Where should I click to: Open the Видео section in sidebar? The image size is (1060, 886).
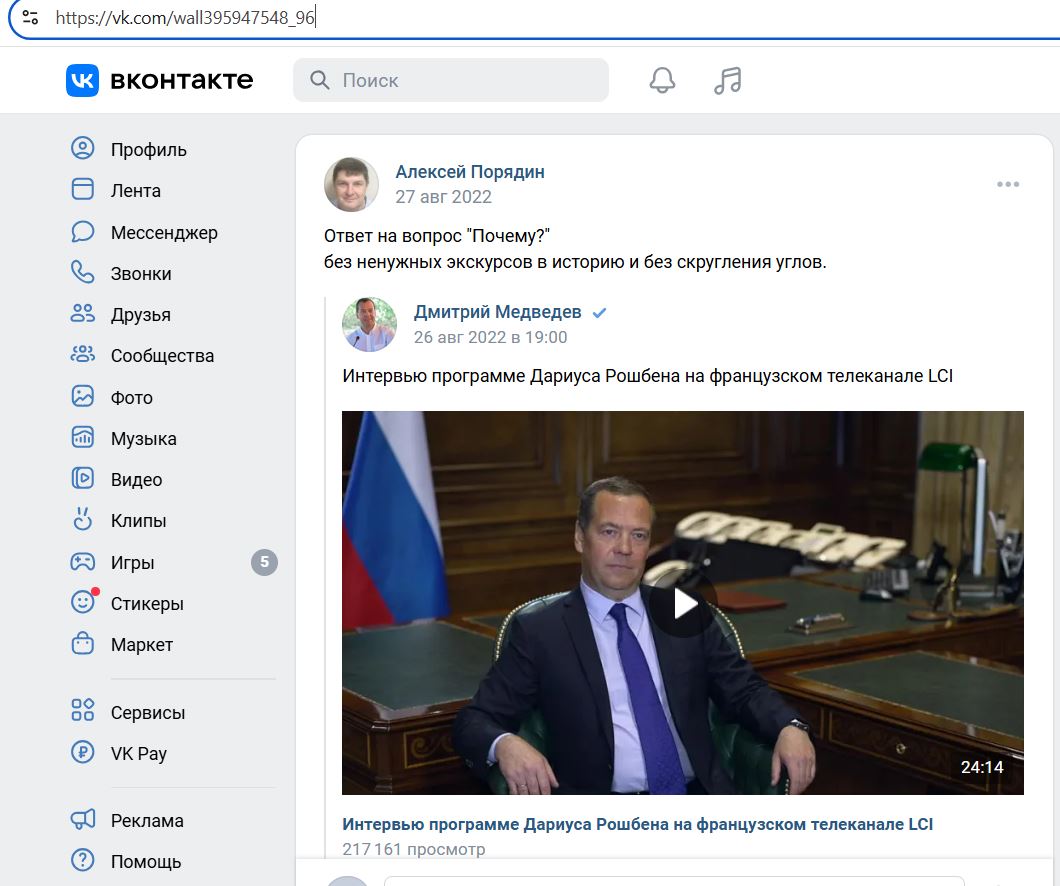pyautogui.click(x=137, y=479)
